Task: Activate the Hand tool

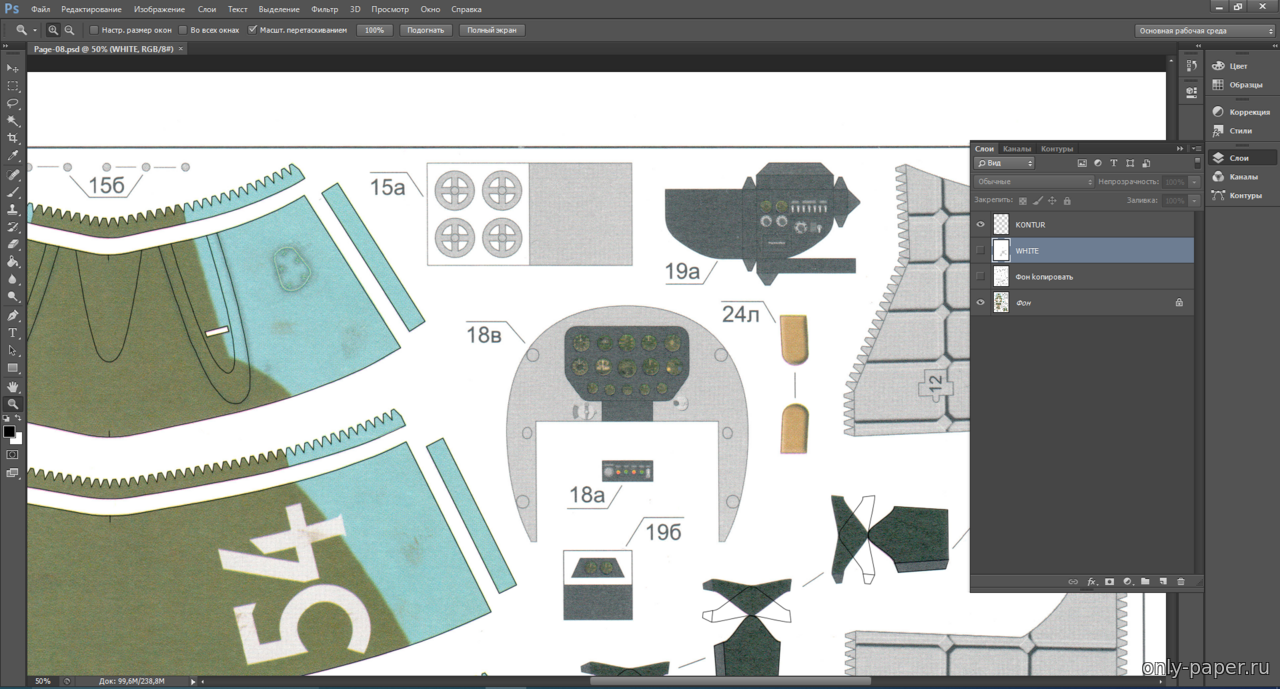Action: [x=13, y=386]
